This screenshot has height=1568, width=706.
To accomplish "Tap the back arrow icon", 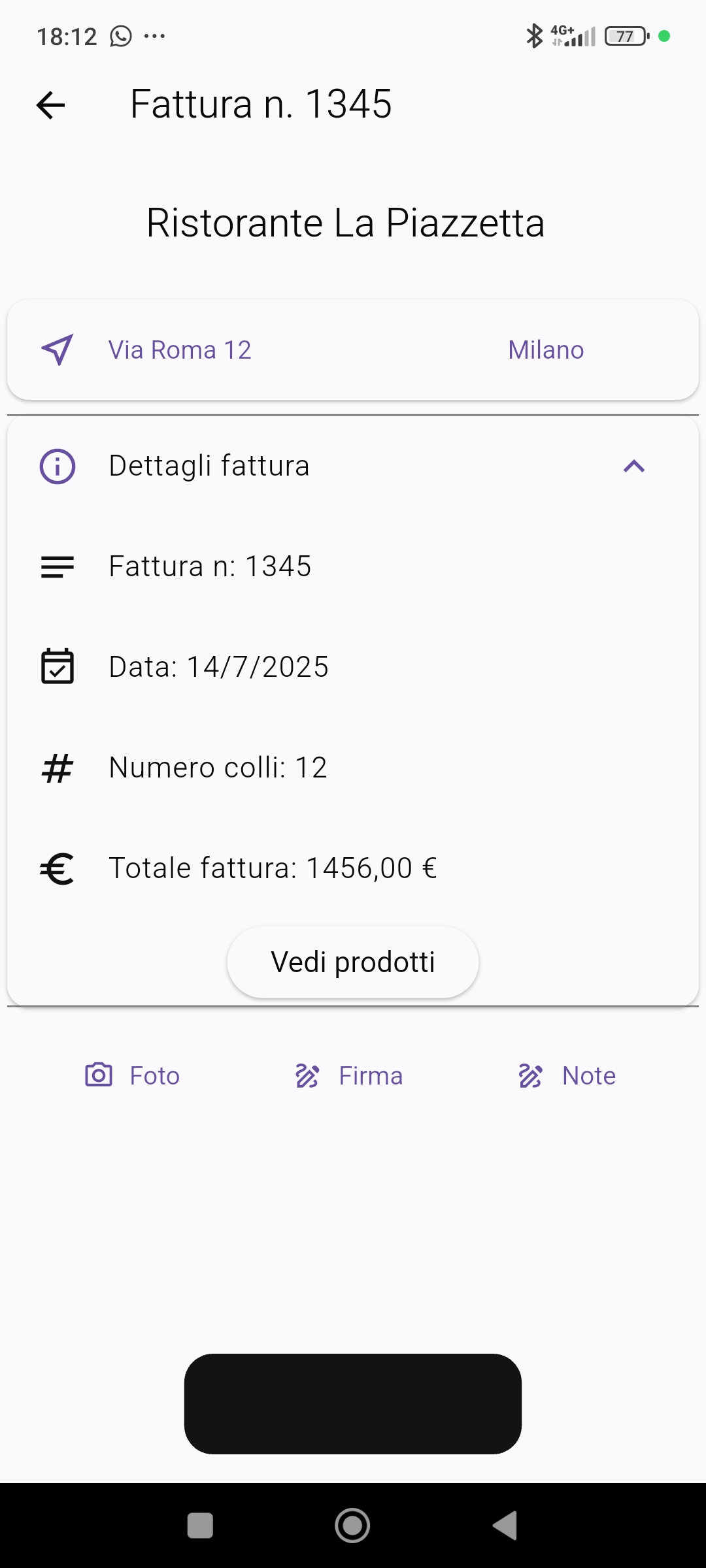I will pos(51,105).
